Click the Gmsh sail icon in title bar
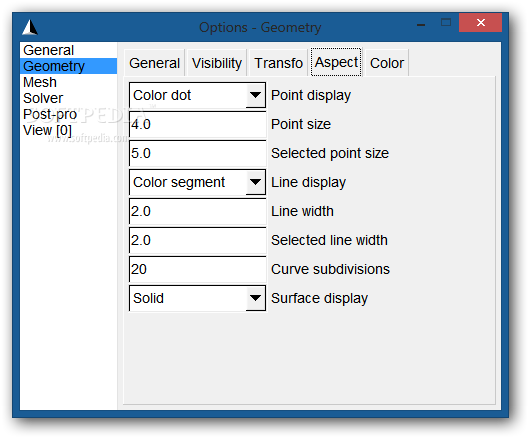 click(x=30, y=27)
